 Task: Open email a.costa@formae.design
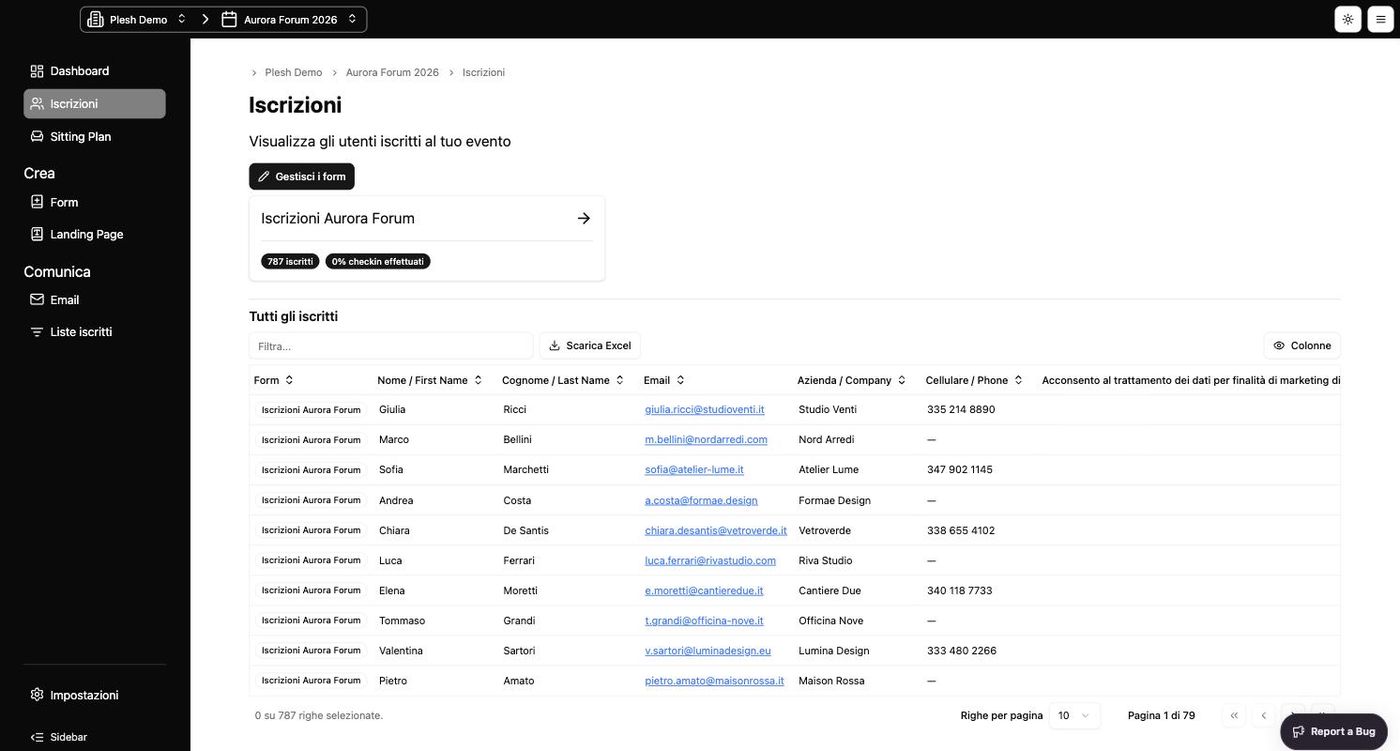click(701, 500)
